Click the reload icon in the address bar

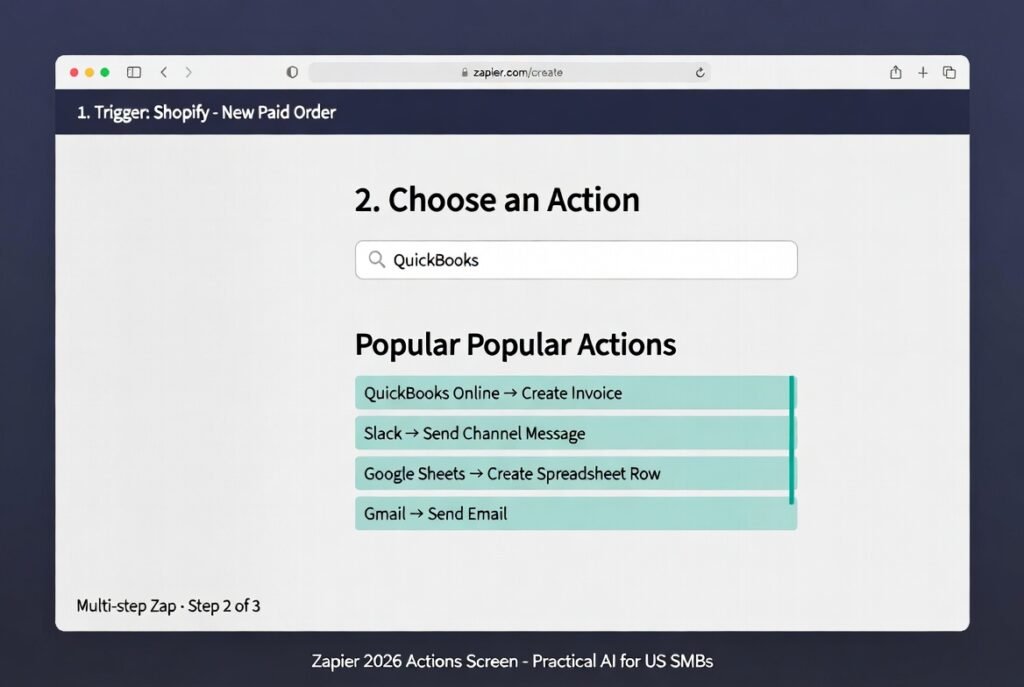[x=700, y=72]
